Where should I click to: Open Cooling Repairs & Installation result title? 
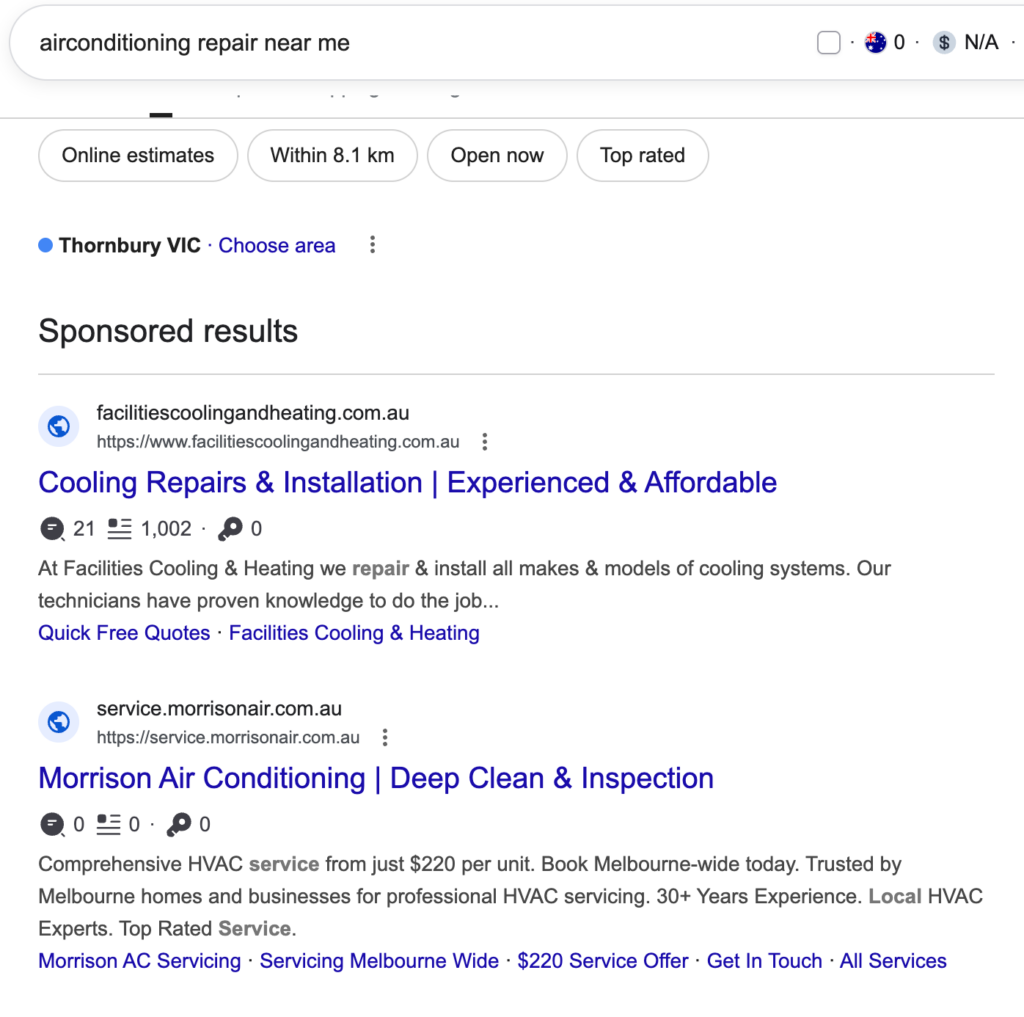click(408, 483)
